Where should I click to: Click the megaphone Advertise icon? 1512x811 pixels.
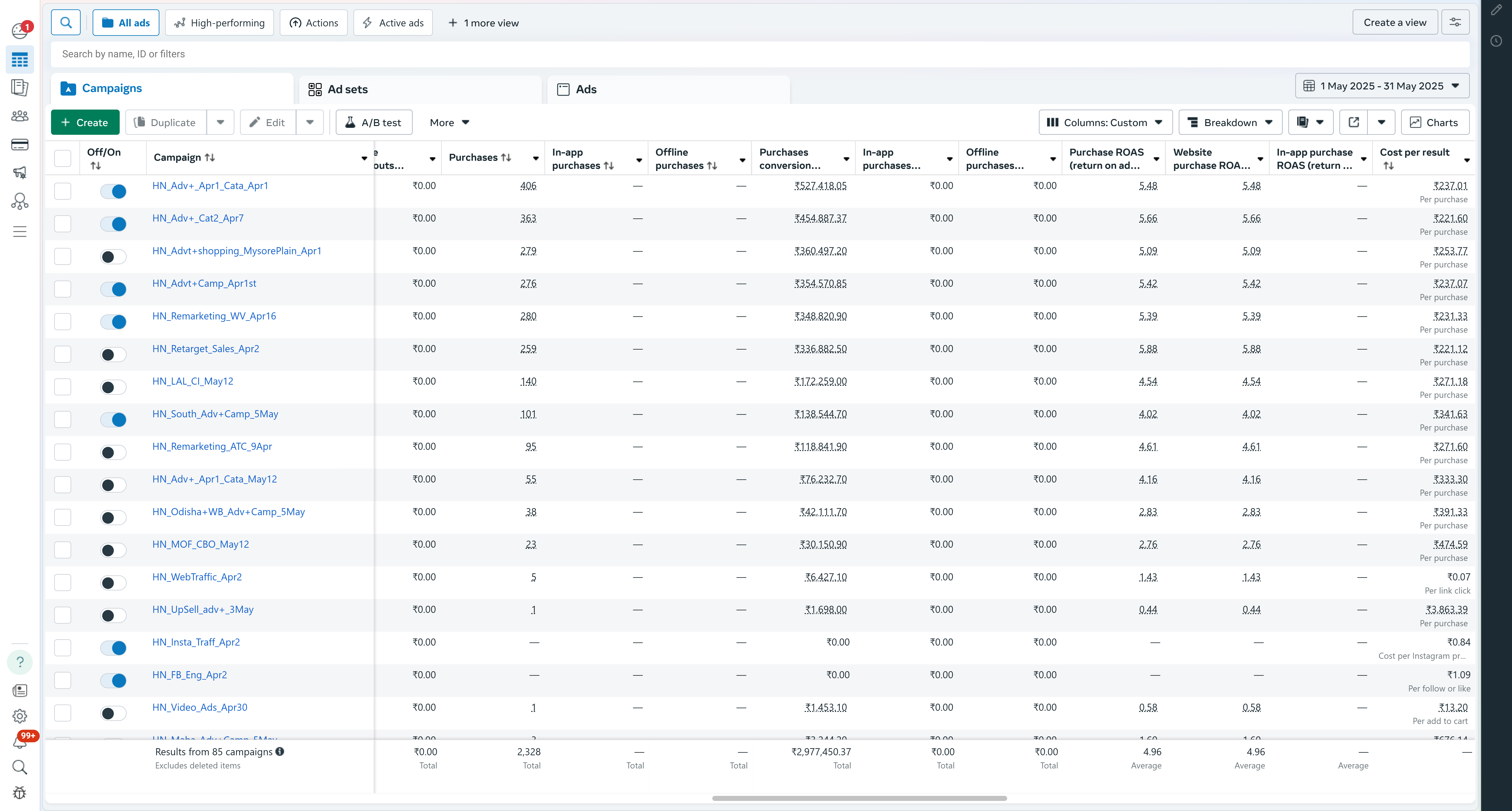(x=20, y=172)
